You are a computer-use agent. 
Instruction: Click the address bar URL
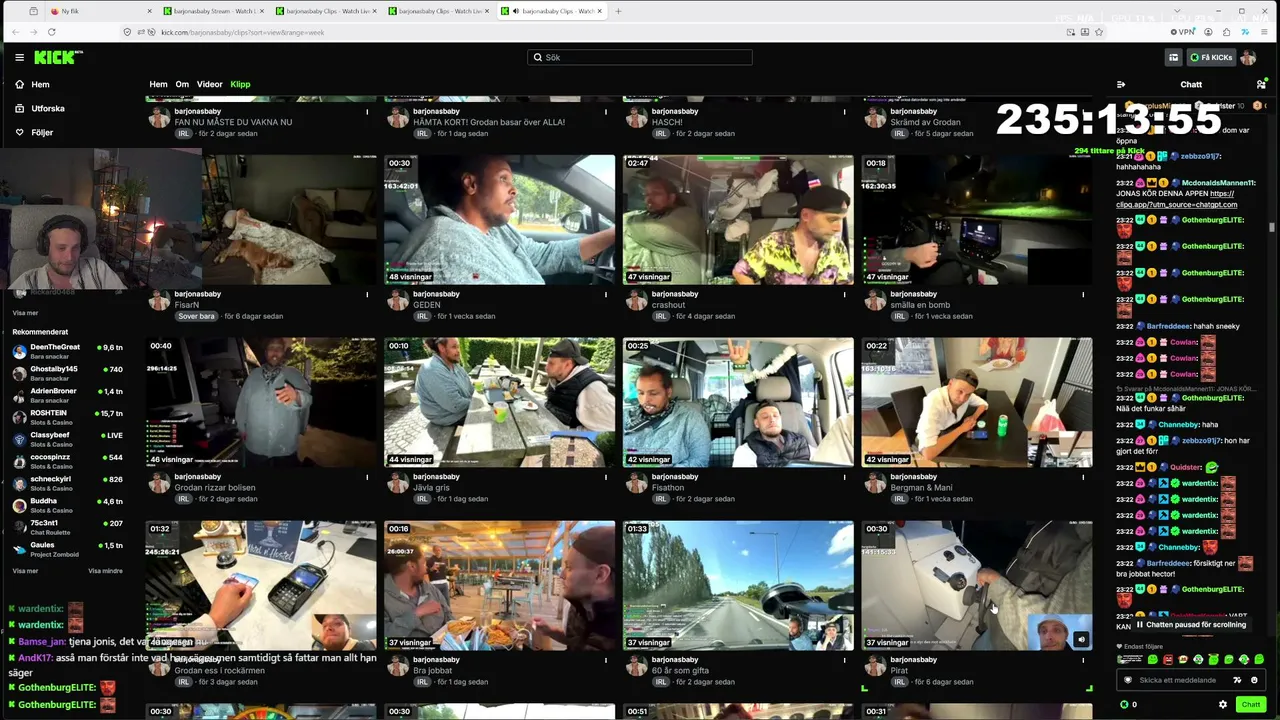click(243, 32)
